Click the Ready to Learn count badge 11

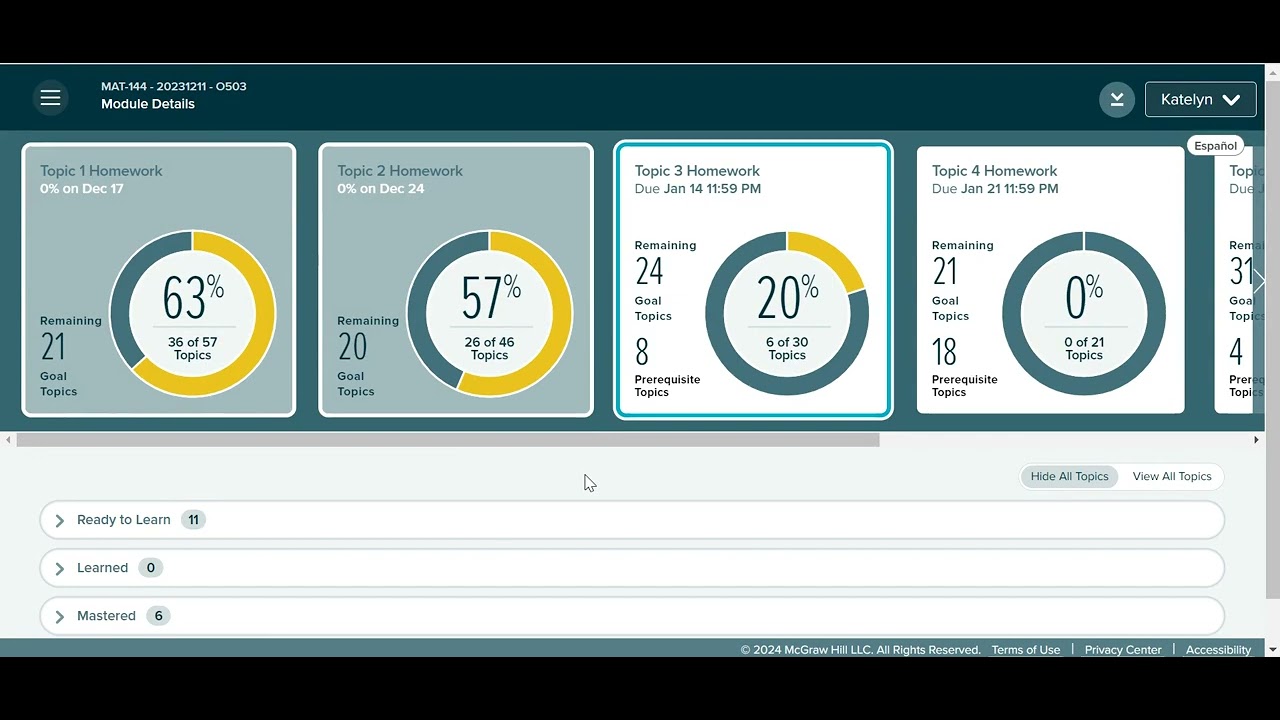pos(193,520)
